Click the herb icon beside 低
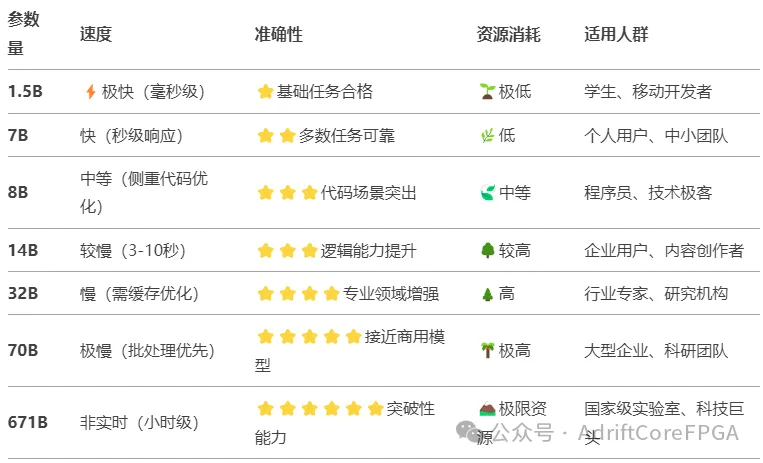Viewport: 763px width, 463px height. 487,135
